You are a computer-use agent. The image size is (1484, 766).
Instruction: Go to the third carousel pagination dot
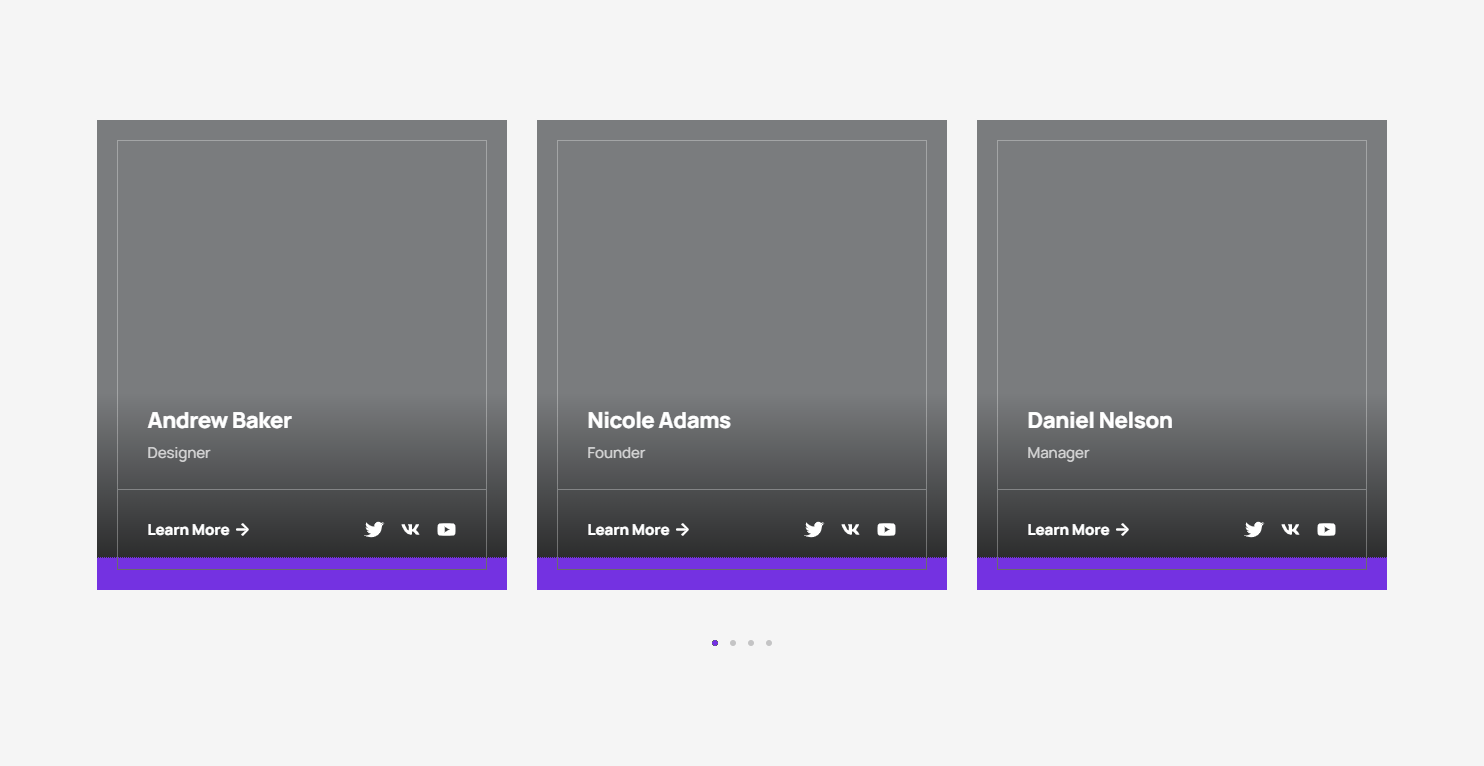[x=751, y=643]
